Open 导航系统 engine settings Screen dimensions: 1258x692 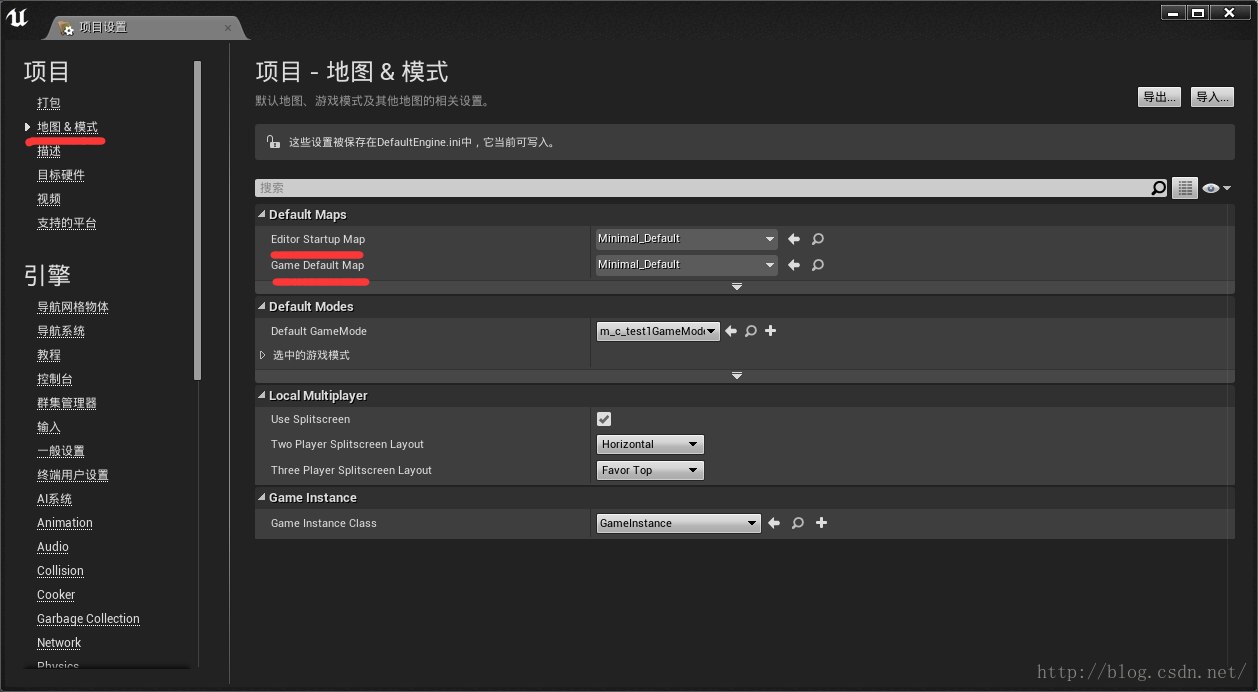click(x=61, y=331)
